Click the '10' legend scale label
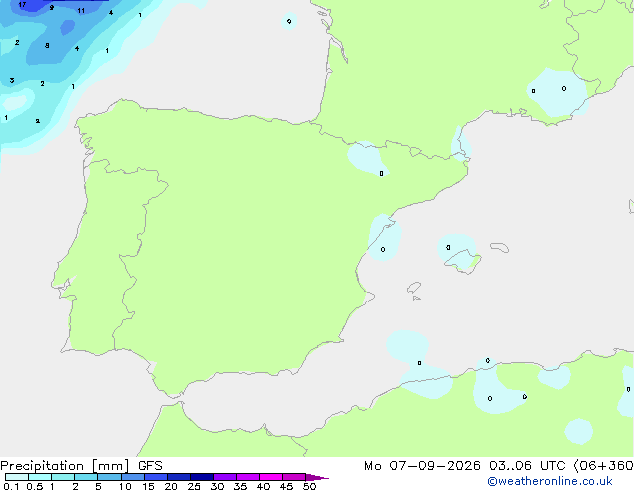 [125, 486]
